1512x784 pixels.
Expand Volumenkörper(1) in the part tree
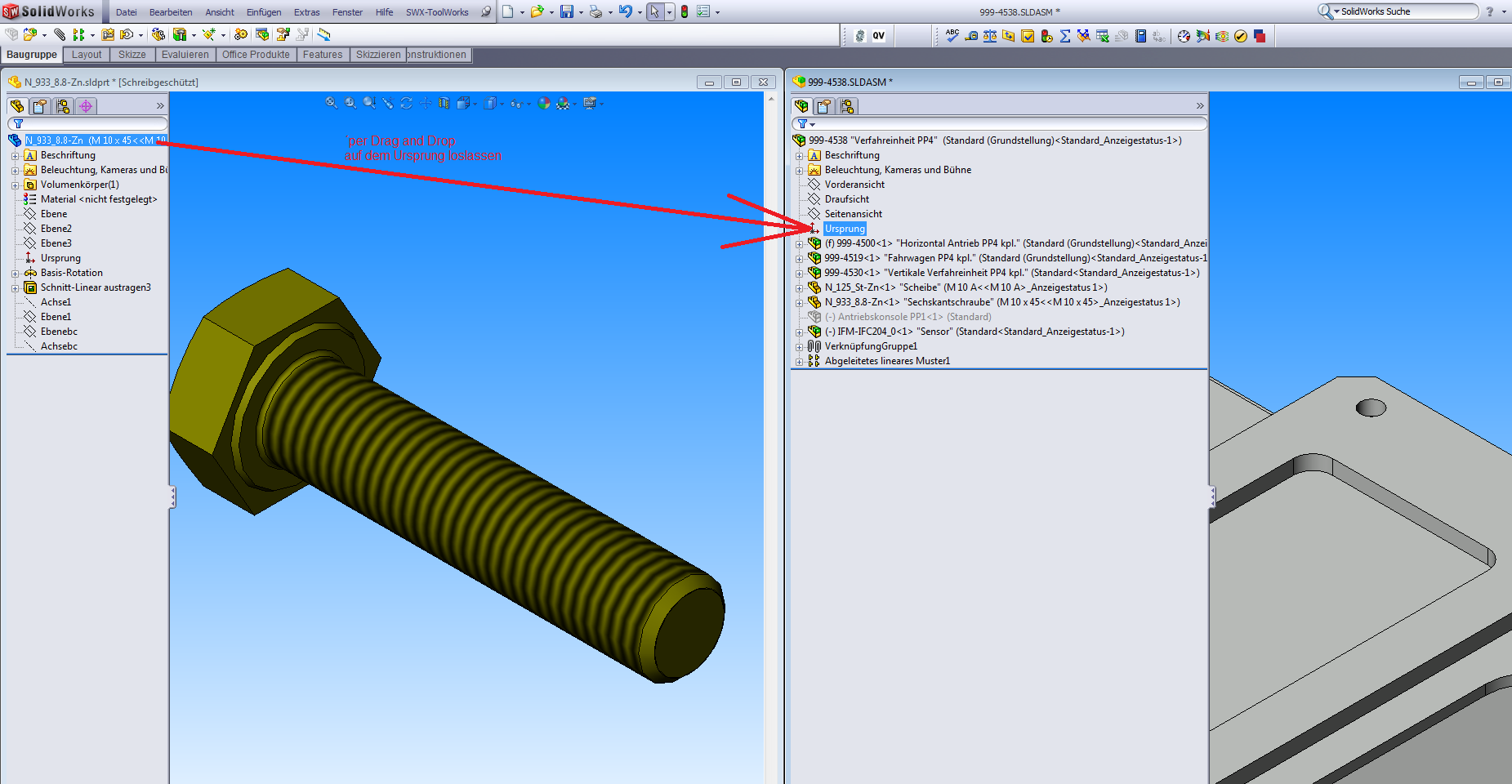(x=15, y=185)
